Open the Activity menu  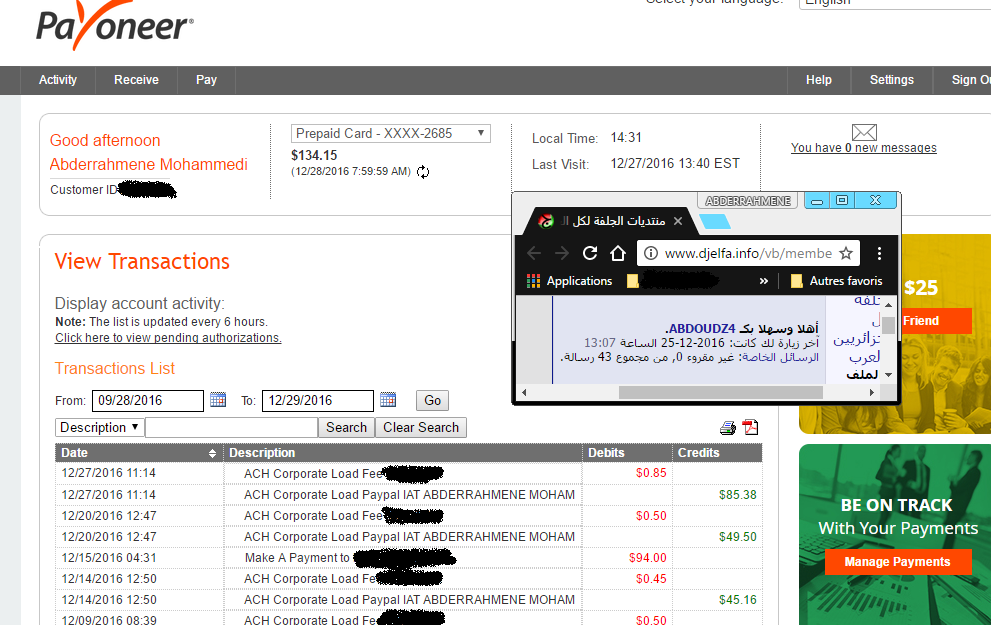point(58,80)
